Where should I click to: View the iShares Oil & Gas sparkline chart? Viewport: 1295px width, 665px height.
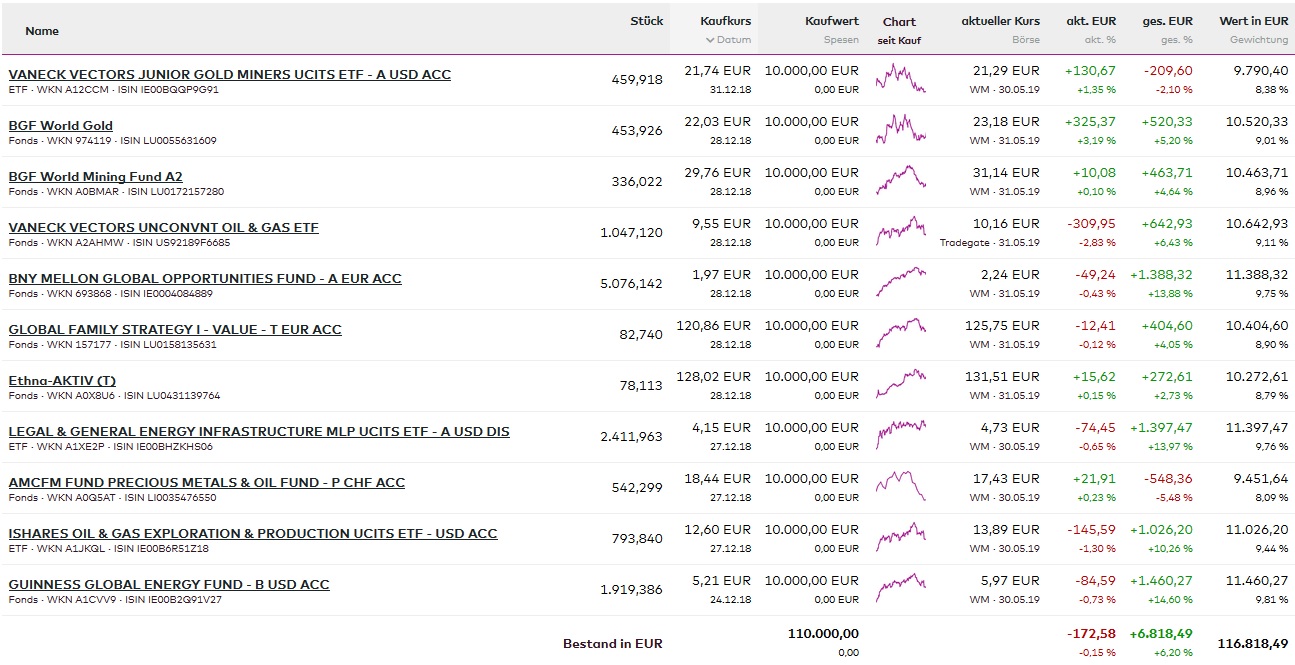click(900, 538)
